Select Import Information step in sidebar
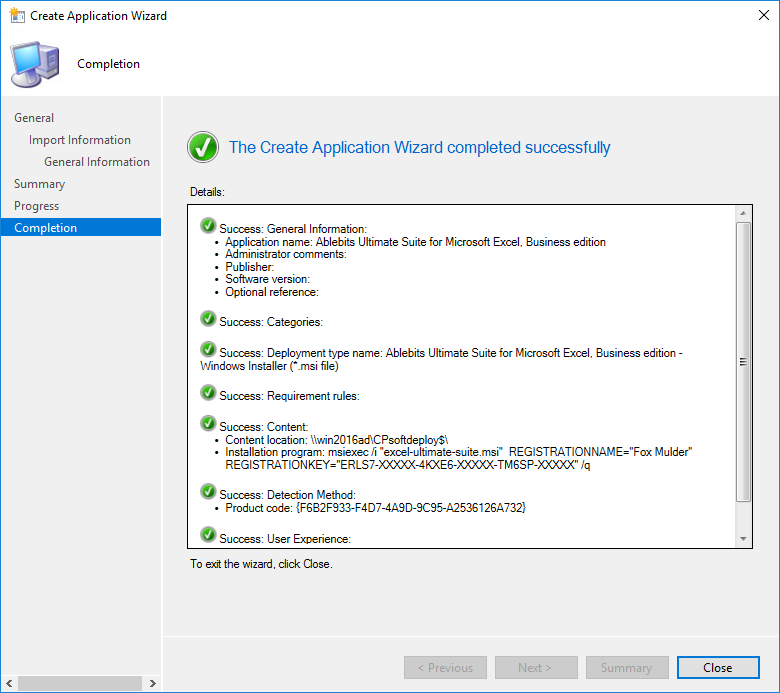Screen dimensions: 780x693 point(80,140)
